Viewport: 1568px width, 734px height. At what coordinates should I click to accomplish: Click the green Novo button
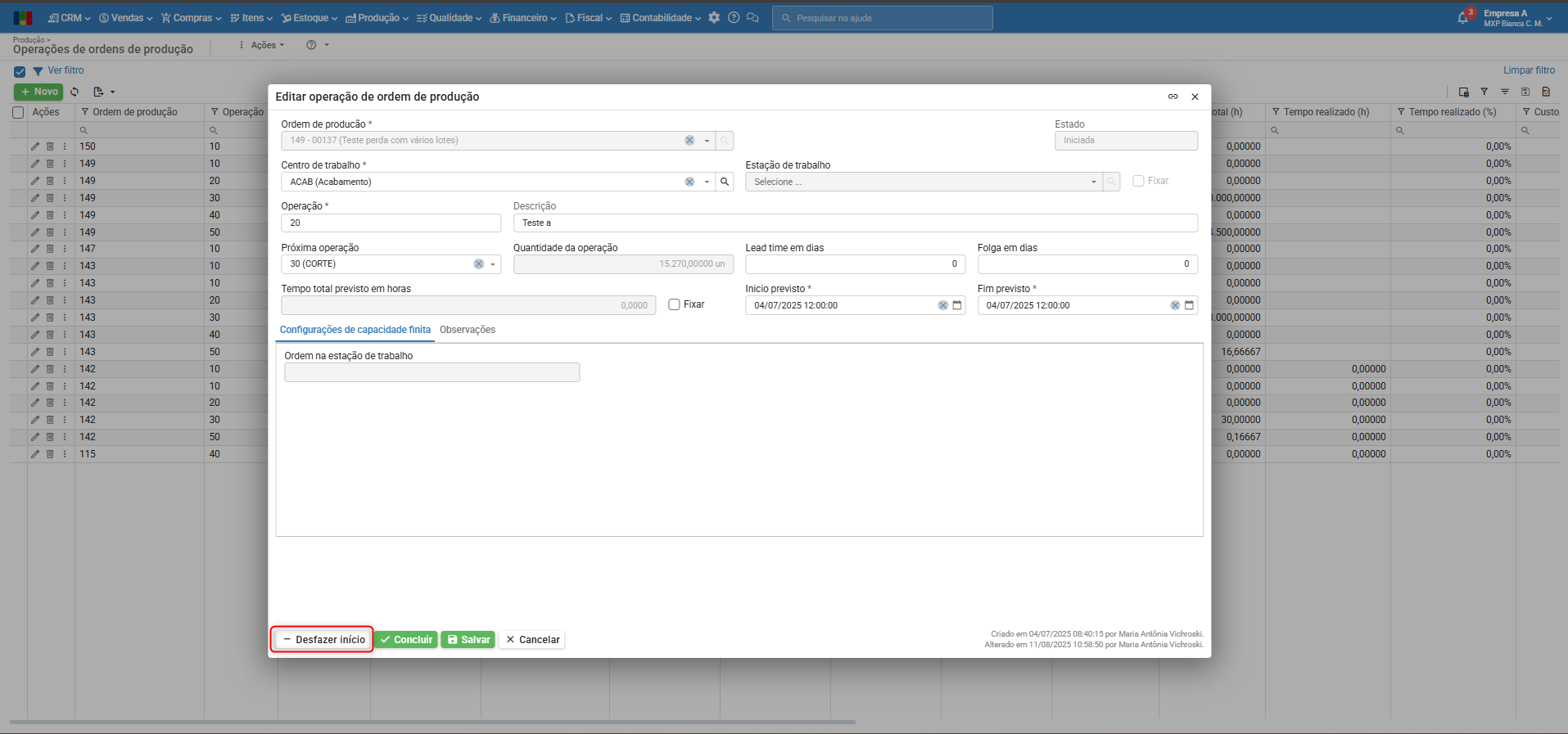(x=38, y=92)
